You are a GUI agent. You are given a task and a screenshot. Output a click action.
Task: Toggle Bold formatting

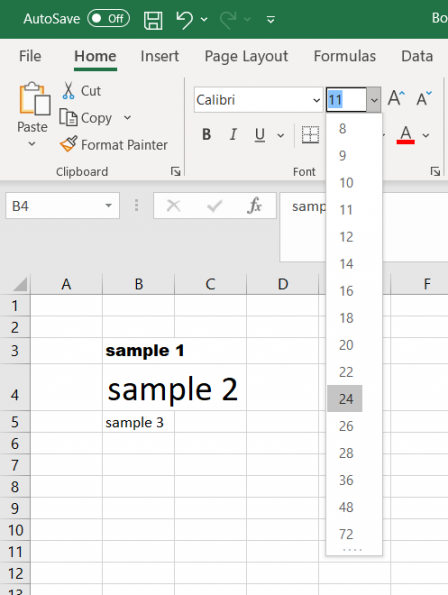pos(206,134)
